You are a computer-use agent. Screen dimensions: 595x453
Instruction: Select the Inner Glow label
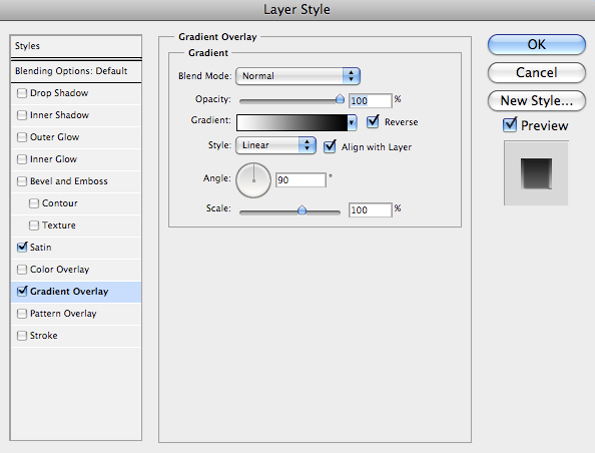pos(54,159)
